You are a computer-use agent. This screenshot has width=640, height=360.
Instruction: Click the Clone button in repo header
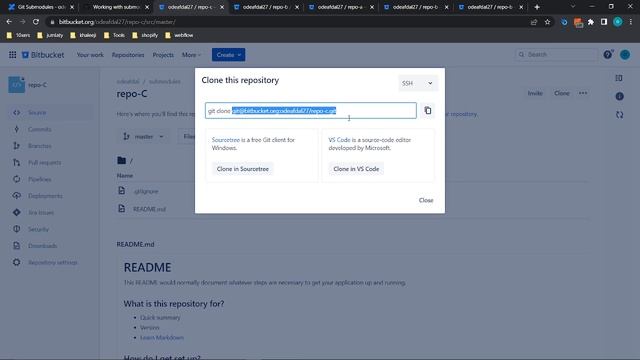(x=562, y=93)
